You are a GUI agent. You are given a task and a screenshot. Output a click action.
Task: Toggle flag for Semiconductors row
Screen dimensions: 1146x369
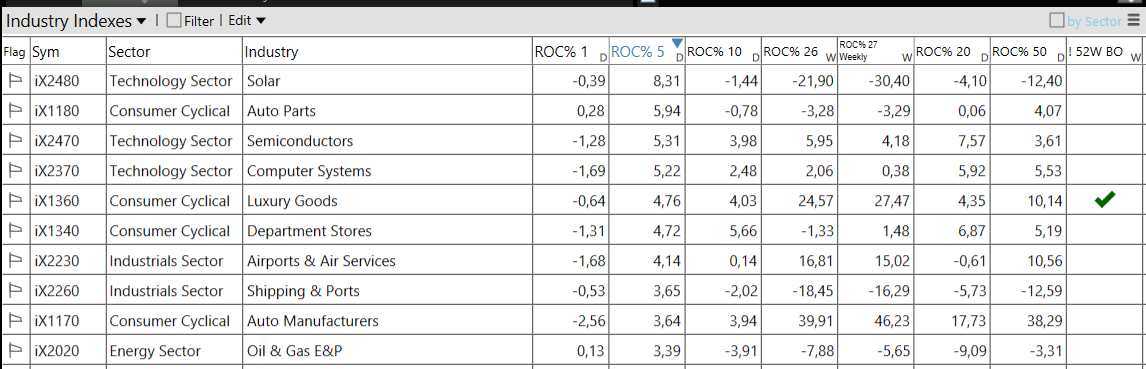click(x=15, y=141)
